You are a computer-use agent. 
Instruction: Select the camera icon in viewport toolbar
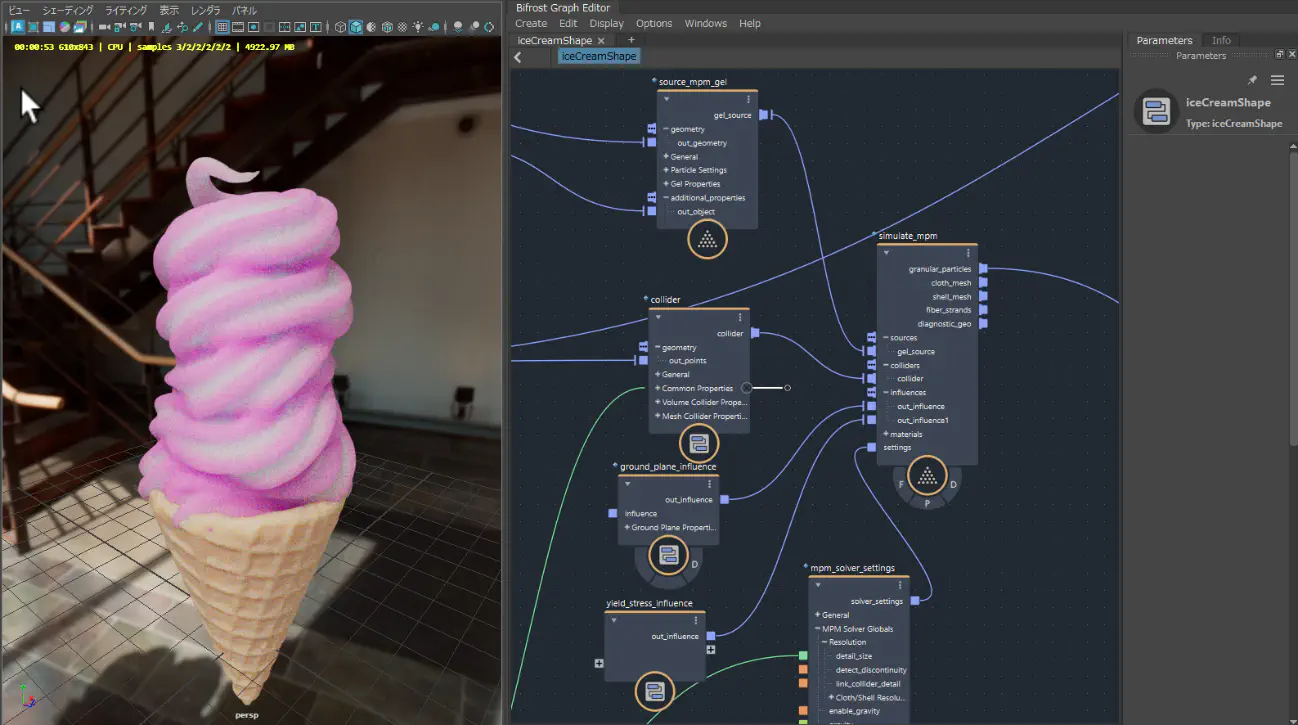click(104, 27)
